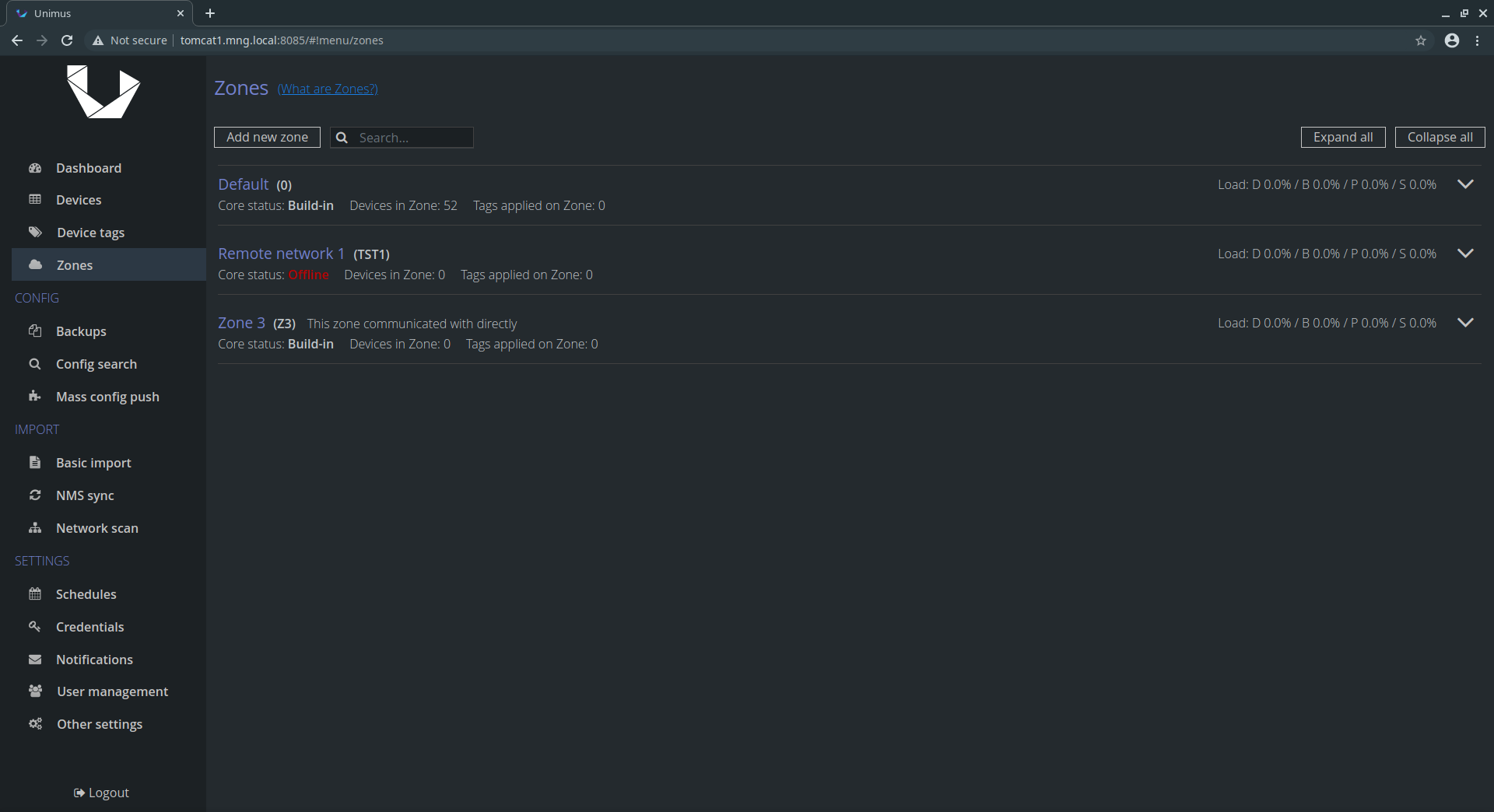Click the browser bookmark star icon
This screenshot has width=1494, height=812.
pos(1421,40)
